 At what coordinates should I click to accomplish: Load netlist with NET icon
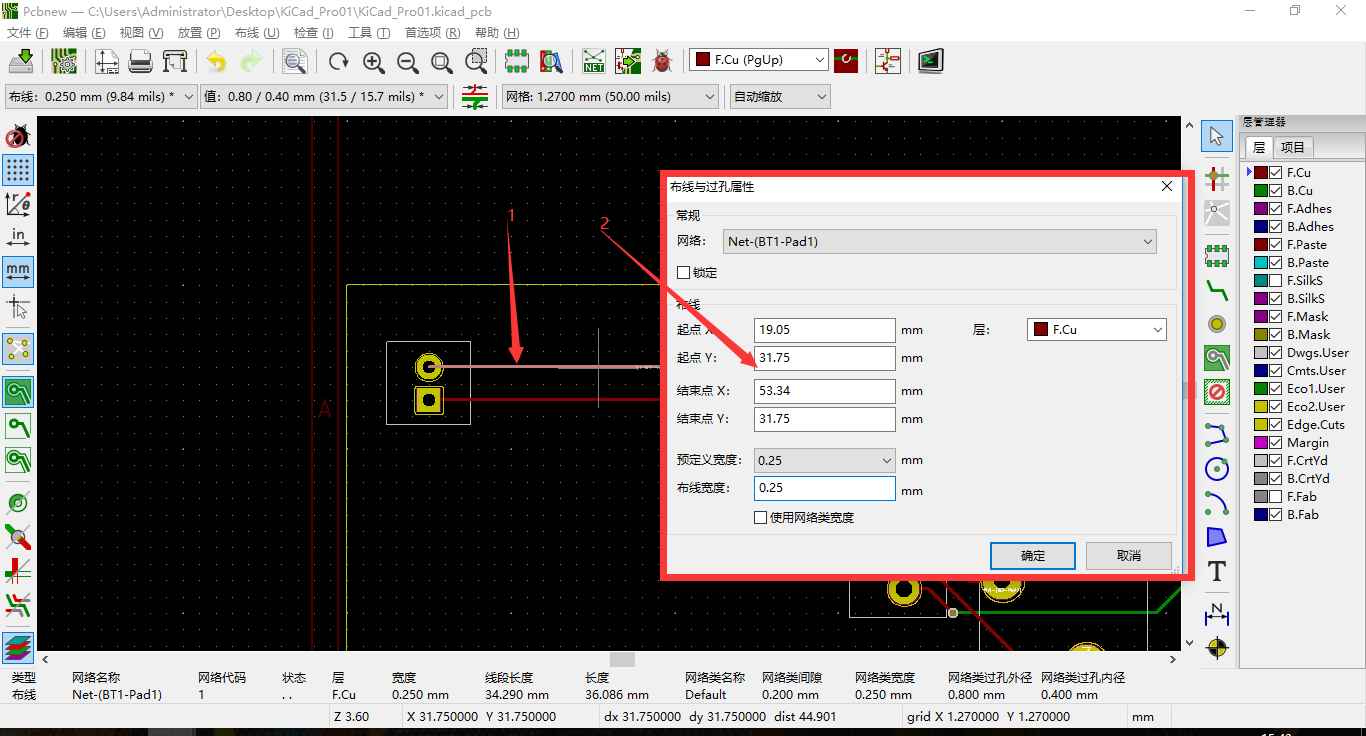pyautogui.click(x=594, y=62)
